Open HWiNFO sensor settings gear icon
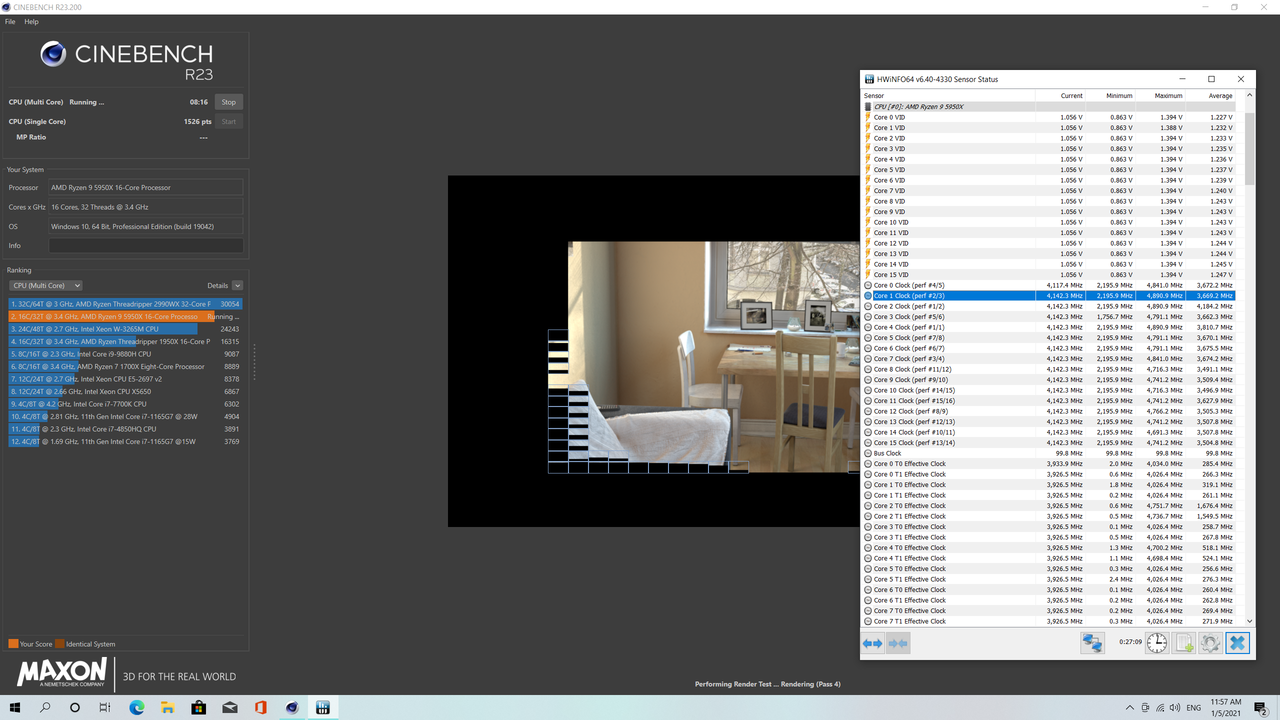The height and width of the screenshot is (720, 1280). pyautogui.click(x=1210, y=643)
